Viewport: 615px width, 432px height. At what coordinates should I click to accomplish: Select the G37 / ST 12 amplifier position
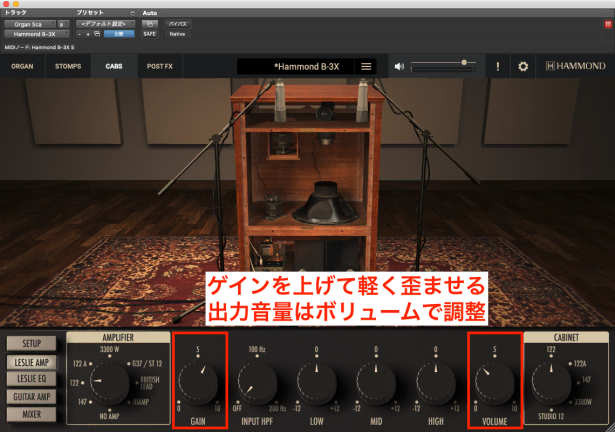145,364
